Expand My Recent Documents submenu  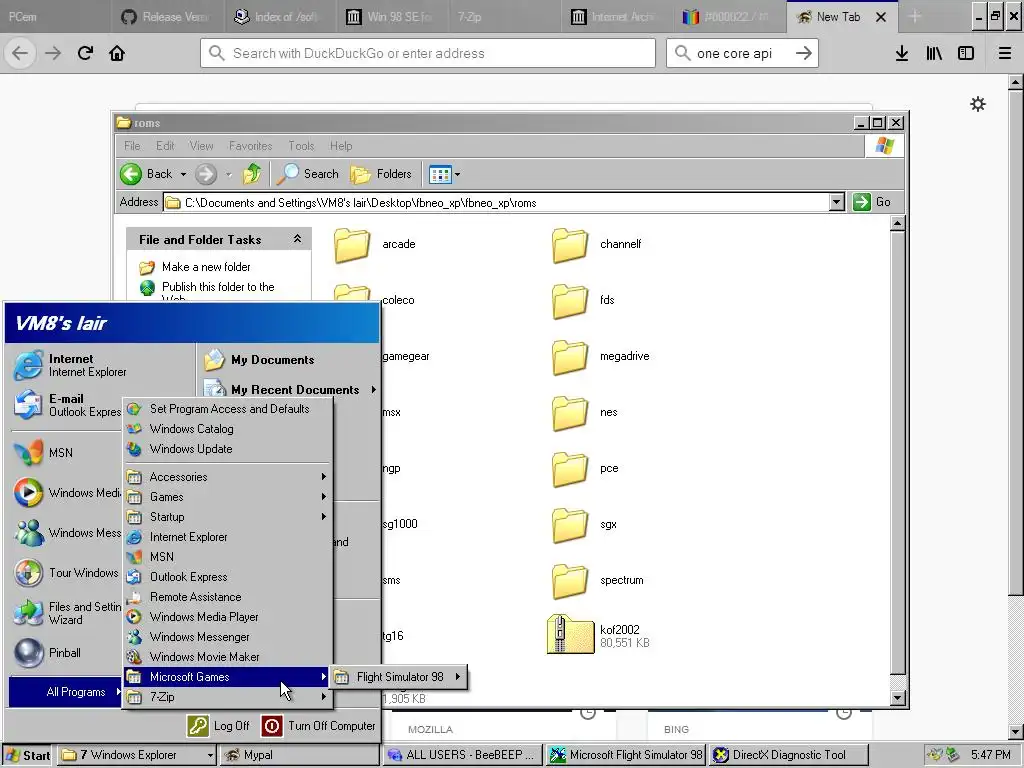pos(289,390)
